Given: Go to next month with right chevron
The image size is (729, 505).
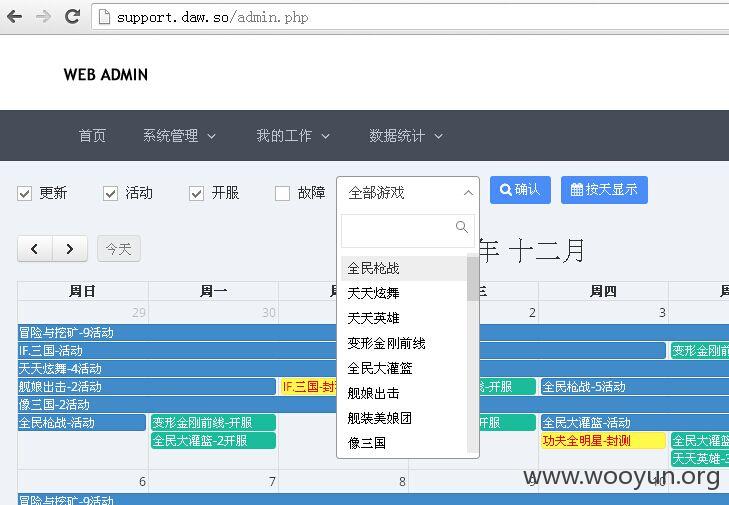Looking at the screenshot, I should pyautogui.click(x=70, y=249).
